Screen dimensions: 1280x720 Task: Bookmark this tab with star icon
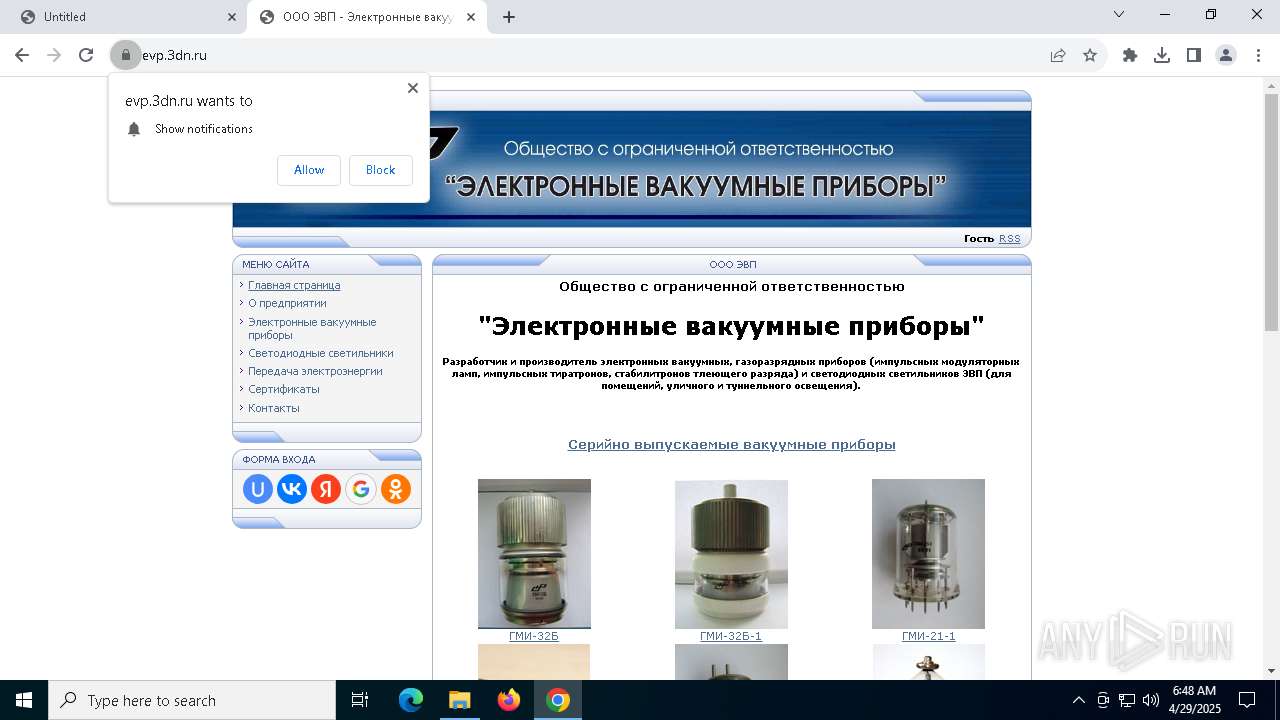1090,55
